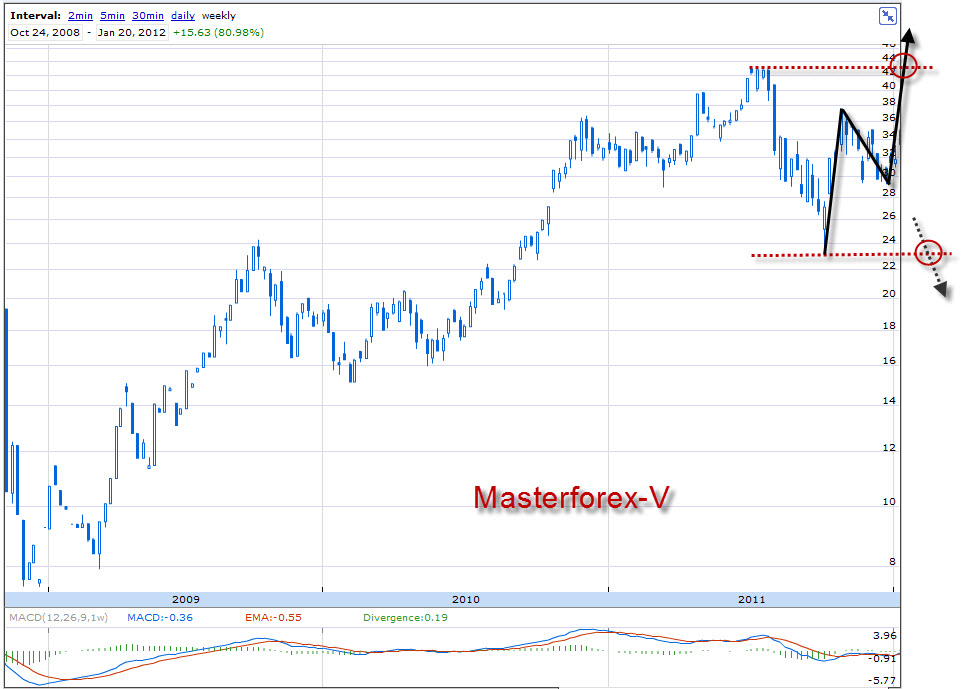
Task: Click the price axis label 40
Action: [889, 86]
